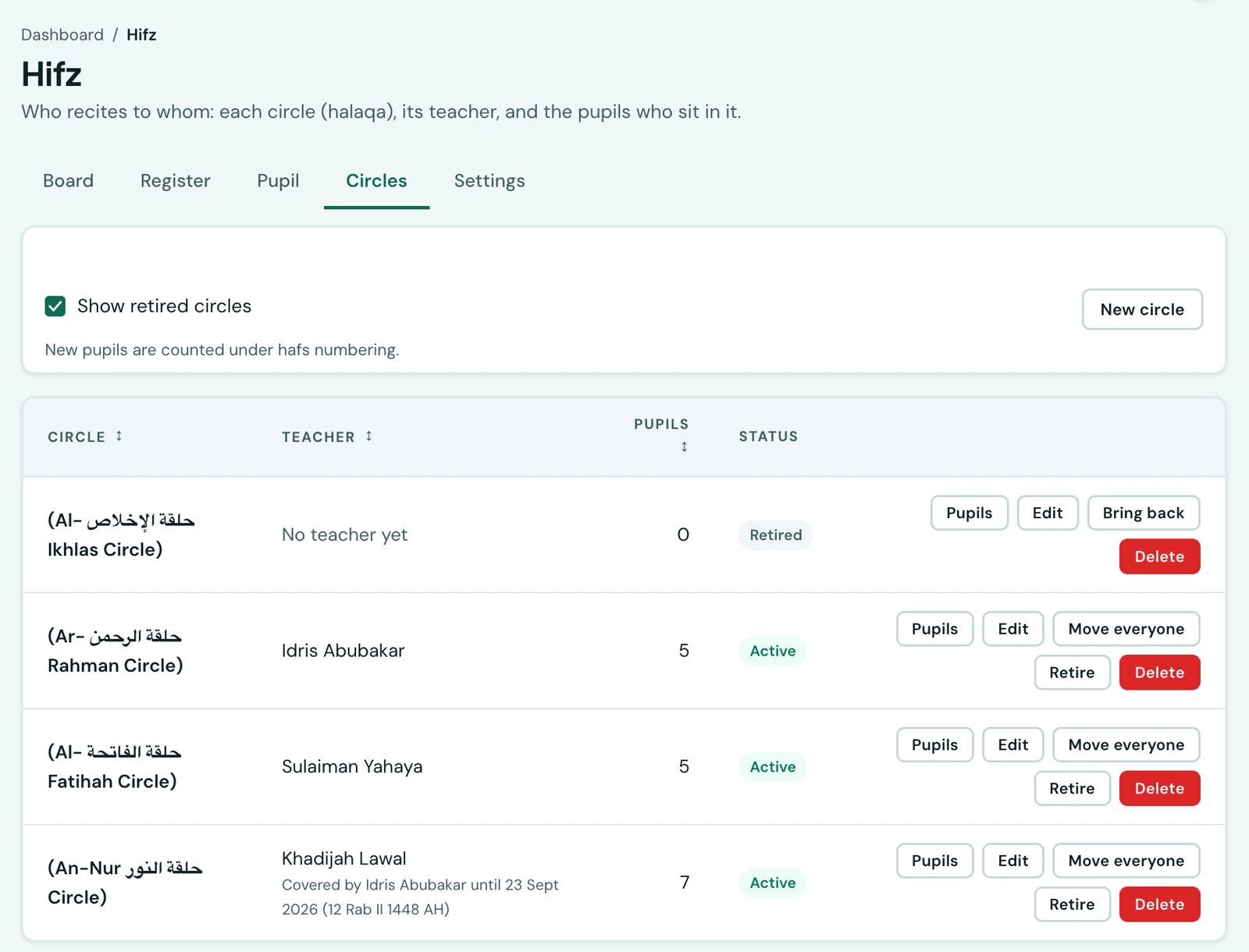Move everyone from Ar-Rahman Circle
Image resolution: width=1249 pixels, height=952 pixels.
pos(1126,629)
